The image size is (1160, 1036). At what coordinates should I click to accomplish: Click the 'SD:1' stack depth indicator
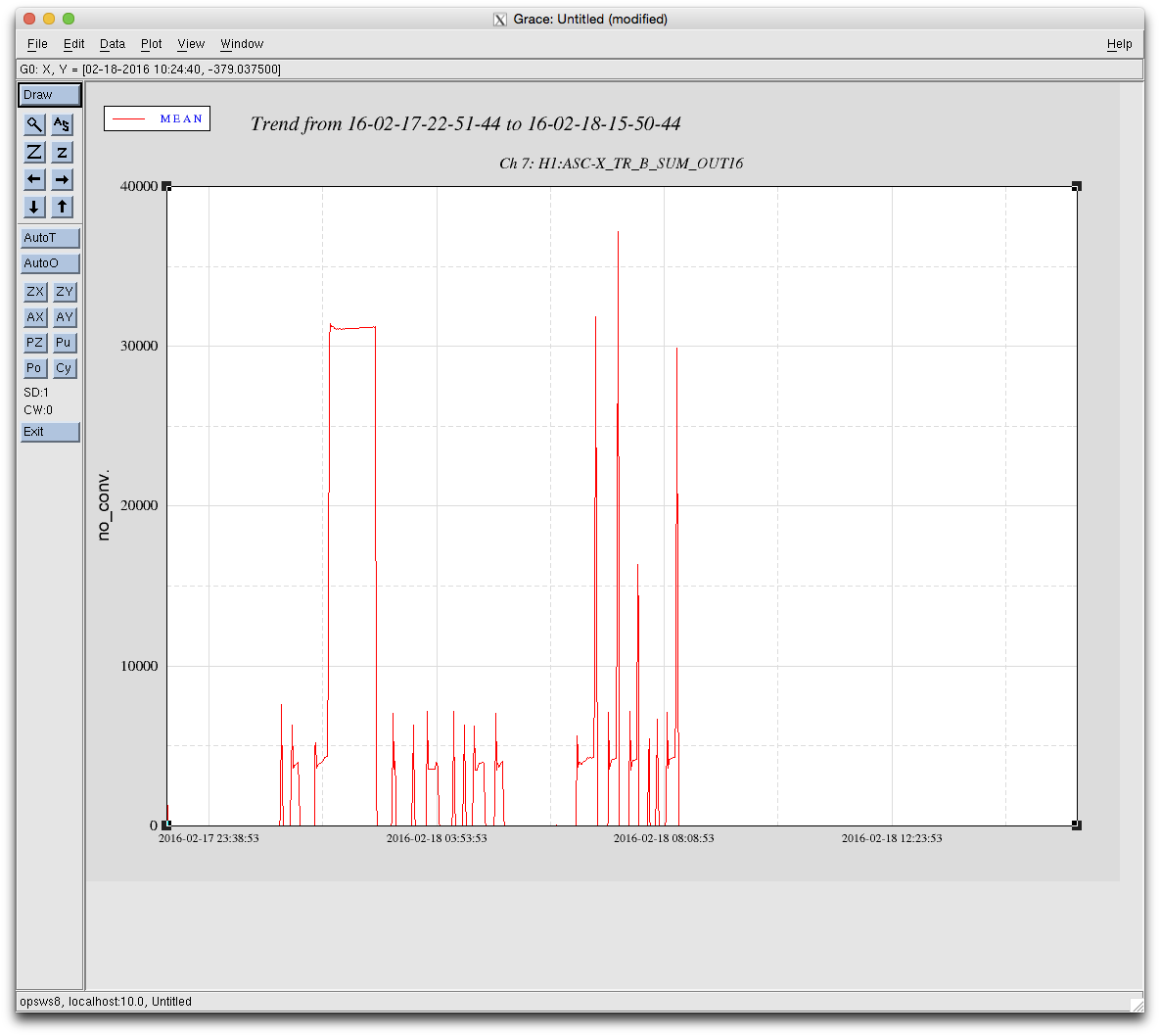[x=36, y=393]
